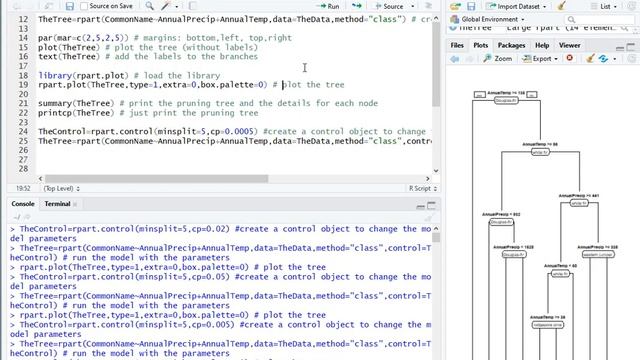The height and width of the screenshot is (360, 640).
Task: Switch to the Files tab
Action: coord(457,45)
